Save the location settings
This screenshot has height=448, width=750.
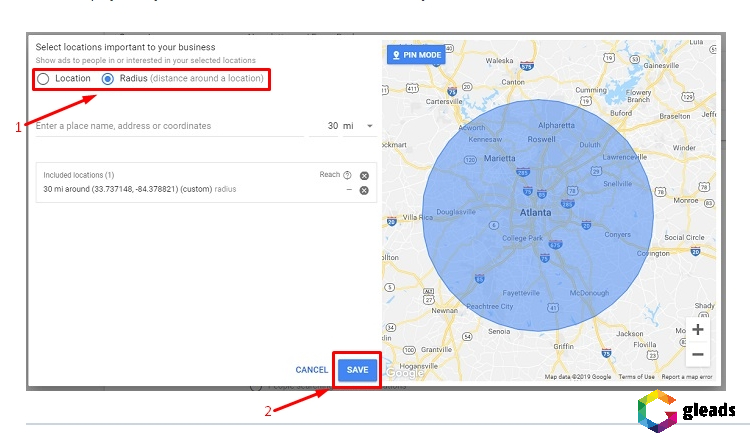[357, 370]
